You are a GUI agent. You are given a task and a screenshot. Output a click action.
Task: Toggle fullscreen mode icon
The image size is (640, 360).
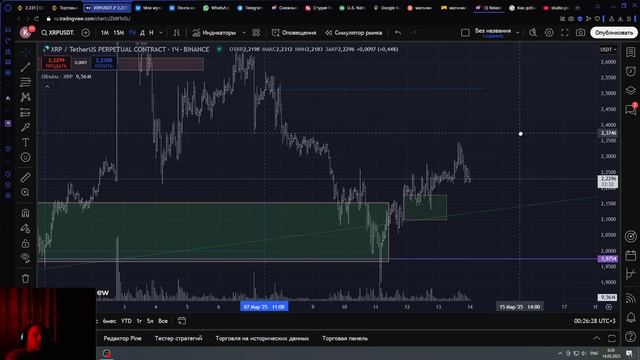[x=564, y=33]
